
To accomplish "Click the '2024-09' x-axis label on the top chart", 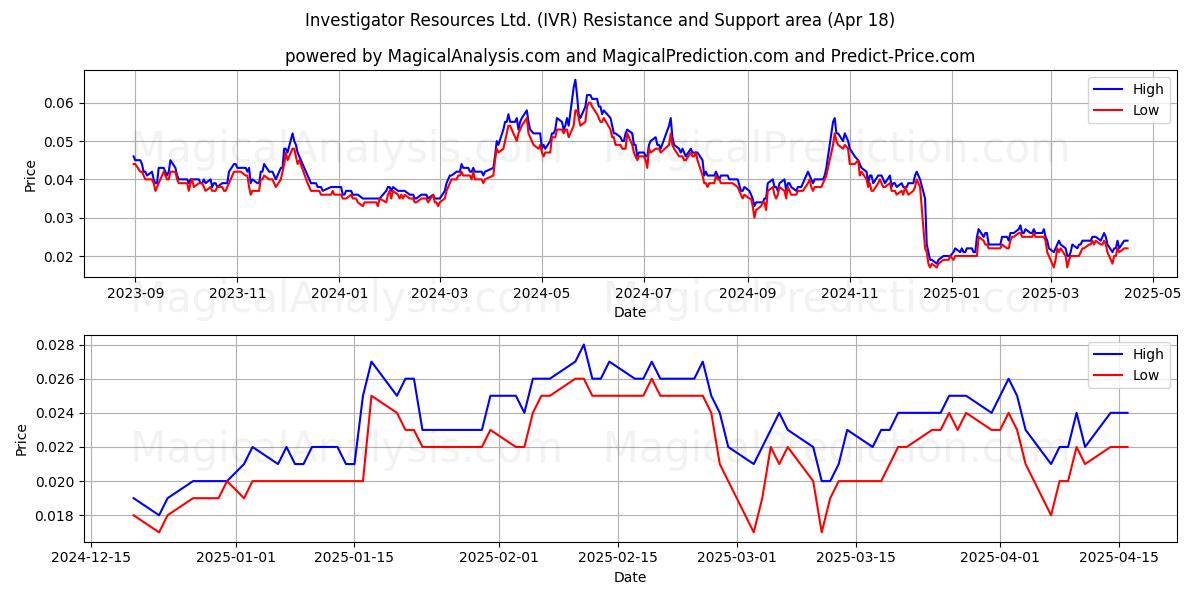I will click(x=747, y=294).
